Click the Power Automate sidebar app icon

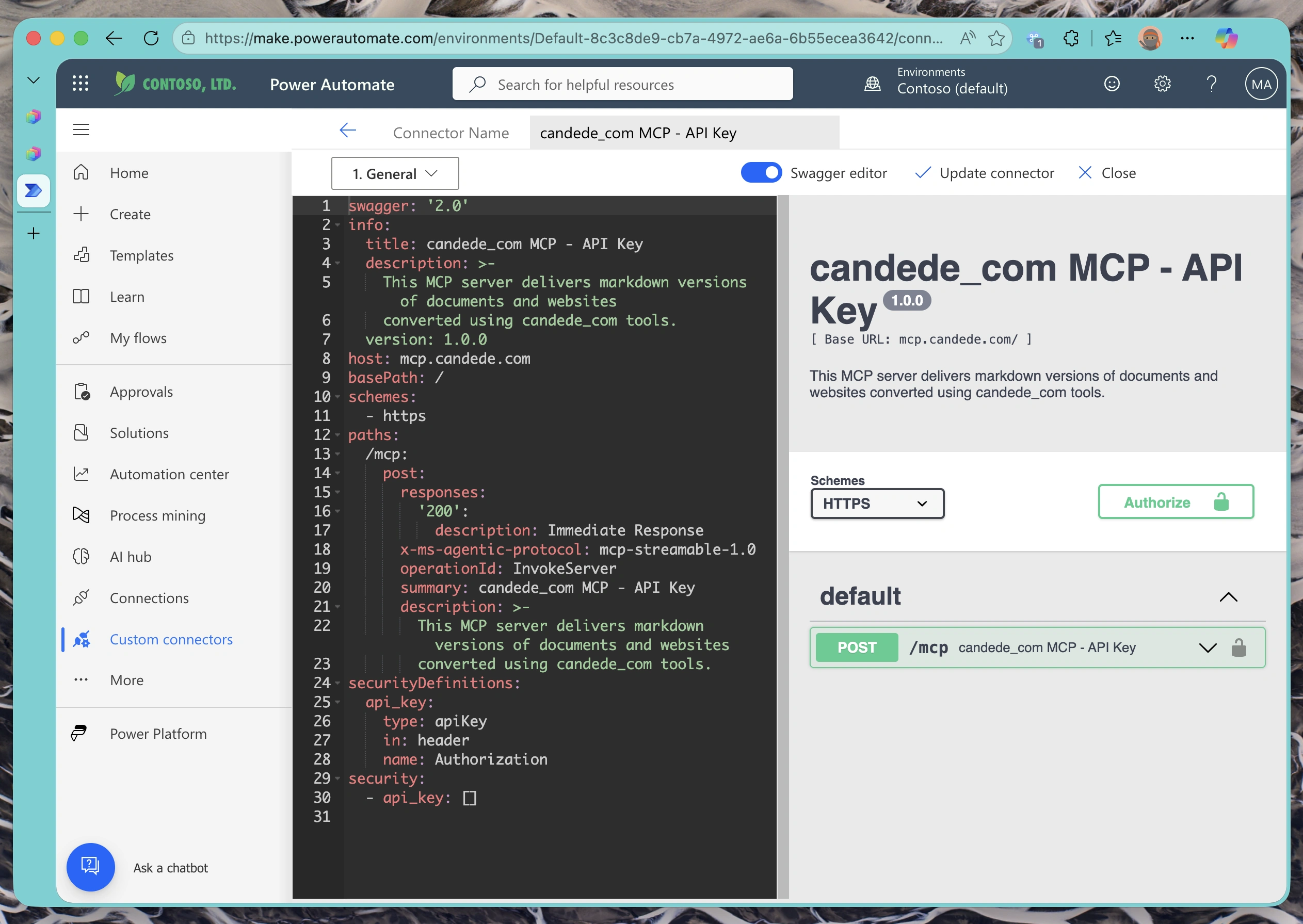tap(34, 190)
